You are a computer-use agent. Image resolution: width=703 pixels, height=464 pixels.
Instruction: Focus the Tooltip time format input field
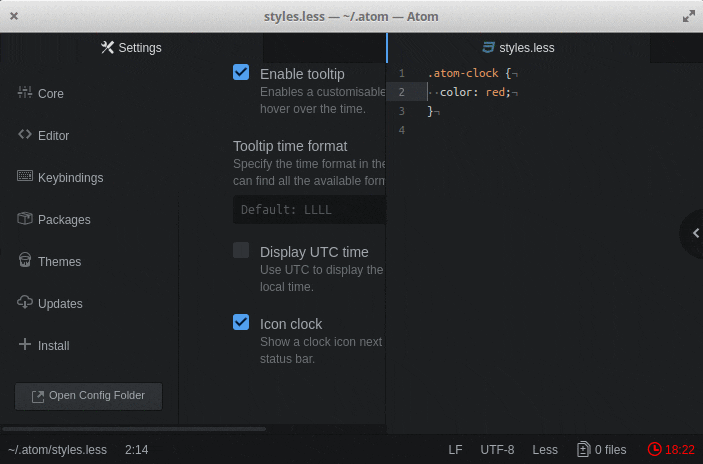pyautogui.click(x=310, y=210)
